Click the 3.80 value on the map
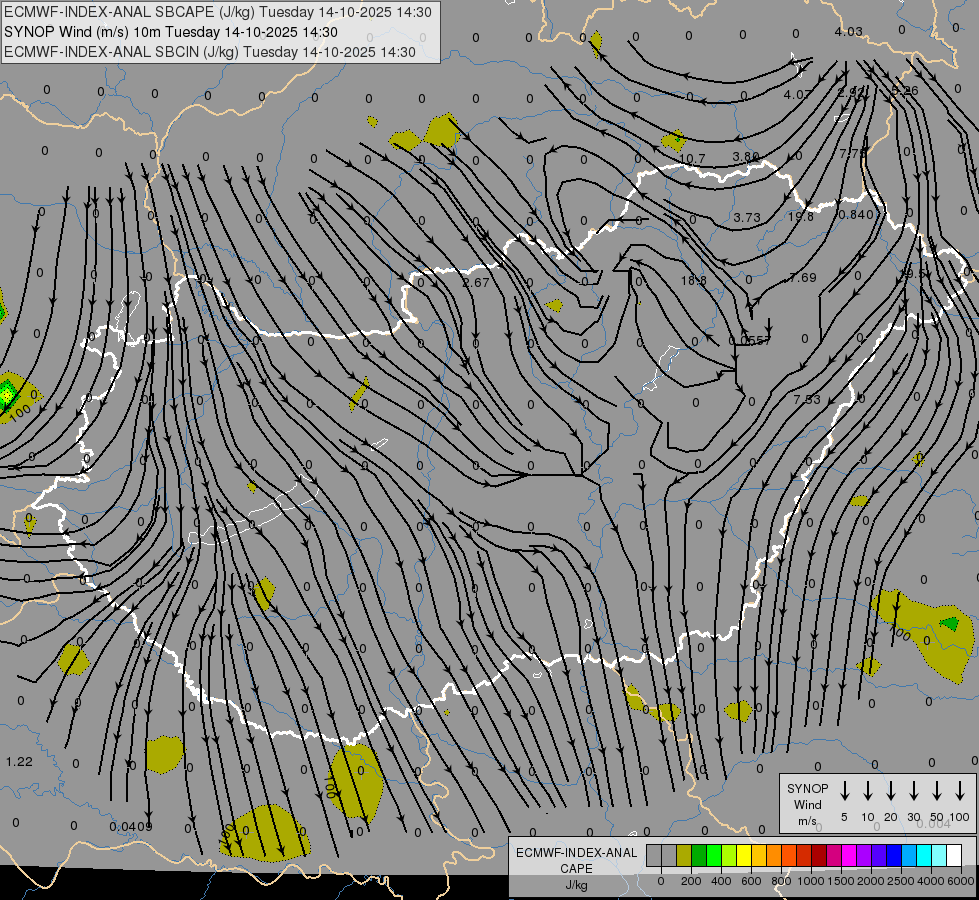The height and width of the screenshot is (900, 979). tap(746, 157)
